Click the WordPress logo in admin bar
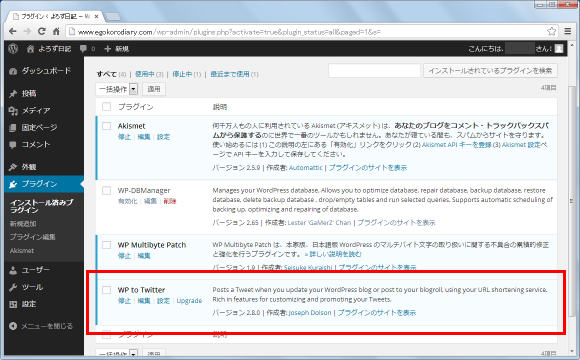The height and width of the screenshot is (360, 580). (13, 48)
